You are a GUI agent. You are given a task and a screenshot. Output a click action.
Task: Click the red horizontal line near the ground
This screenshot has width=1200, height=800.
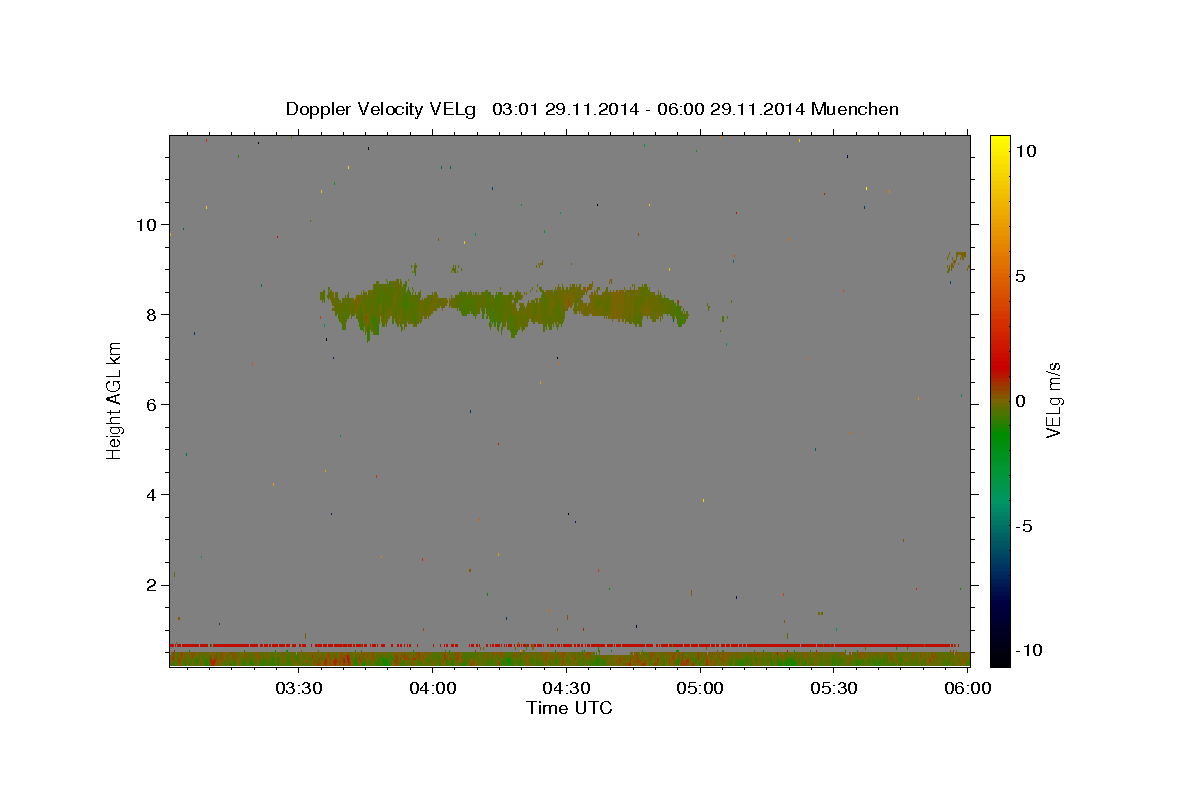click(565, 645)
